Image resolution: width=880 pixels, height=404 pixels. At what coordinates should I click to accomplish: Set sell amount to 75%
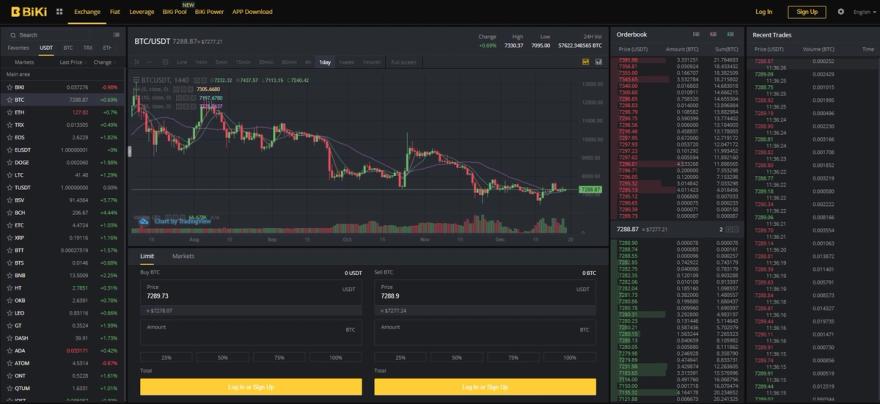(513, 357)
